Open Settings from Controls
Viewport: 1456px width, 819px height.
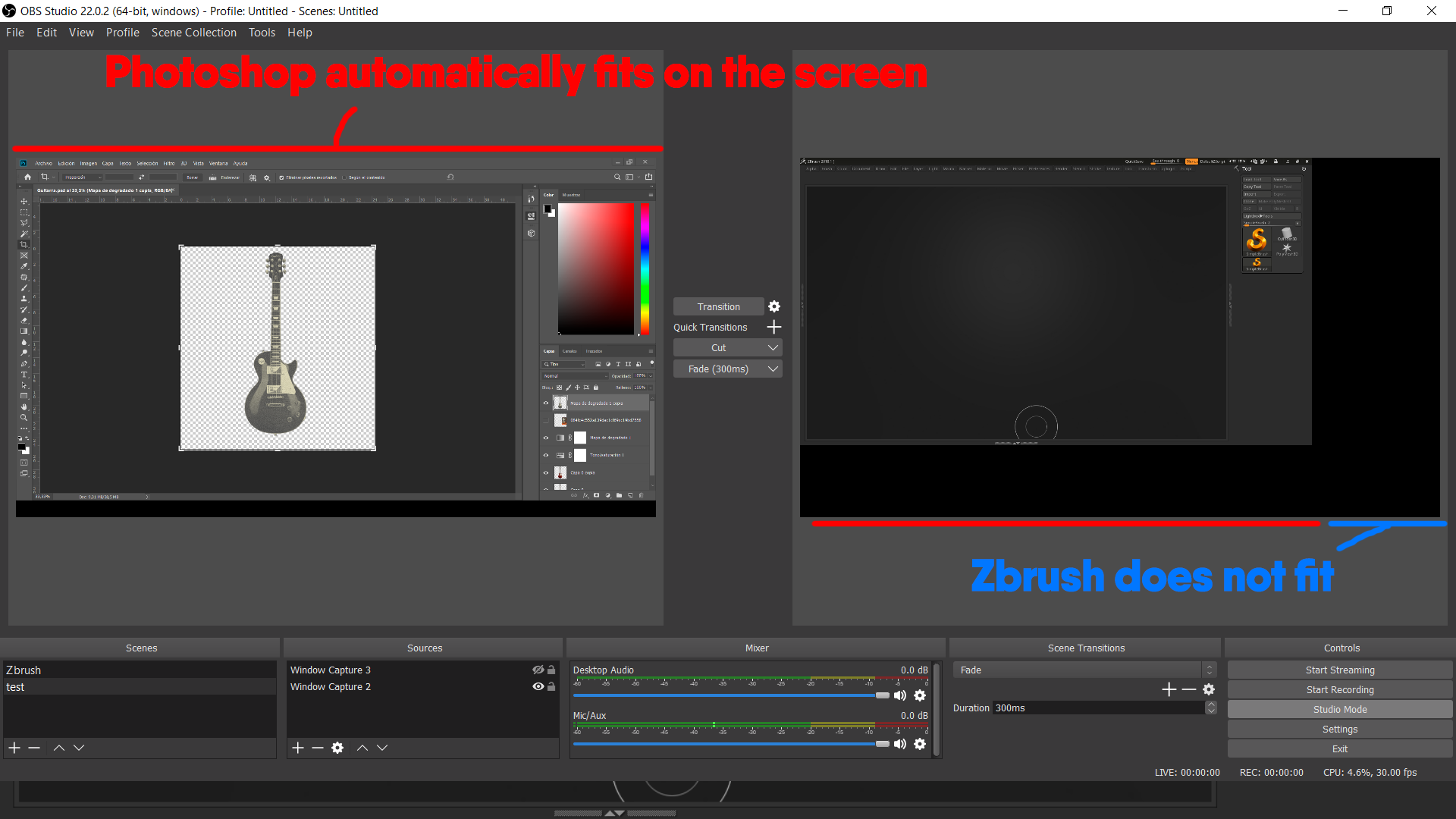tap(1340, 729)
